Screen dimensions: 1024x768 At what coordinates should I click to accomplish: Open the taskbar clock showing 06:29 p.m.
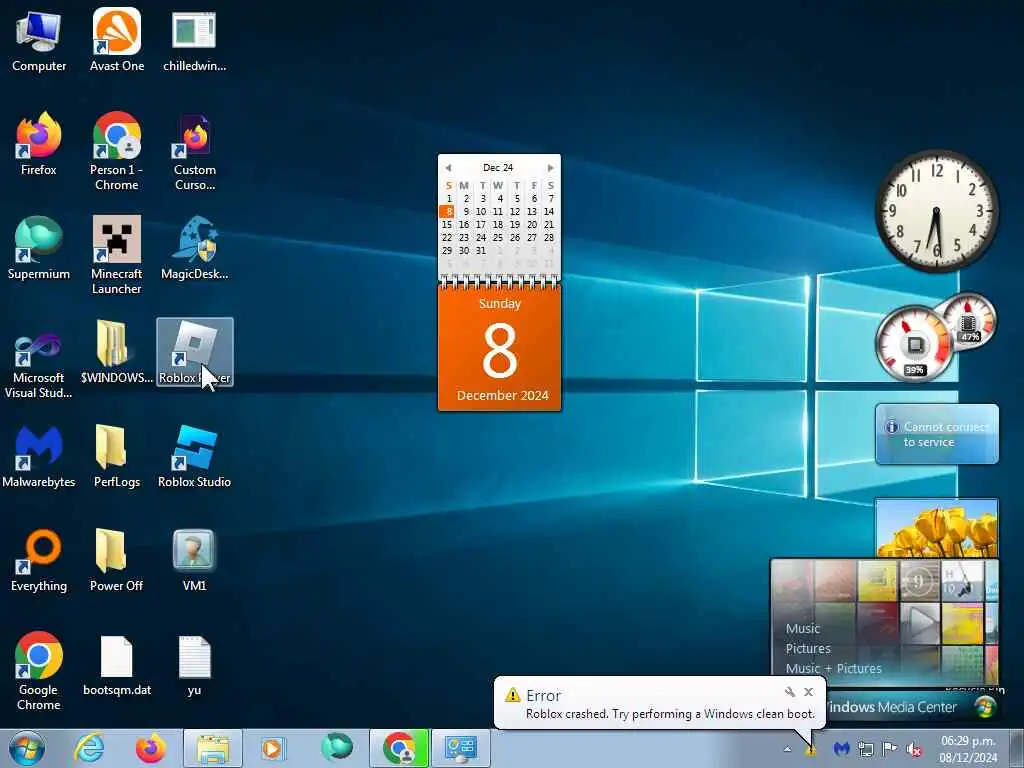[x=968, y=749]
